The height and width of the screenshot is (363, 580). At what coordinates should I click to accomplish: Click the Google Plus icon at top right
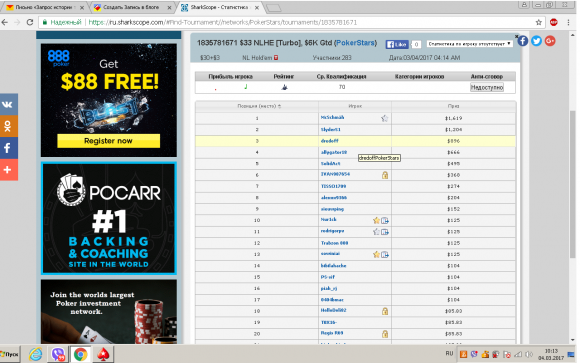coord(550,41)
